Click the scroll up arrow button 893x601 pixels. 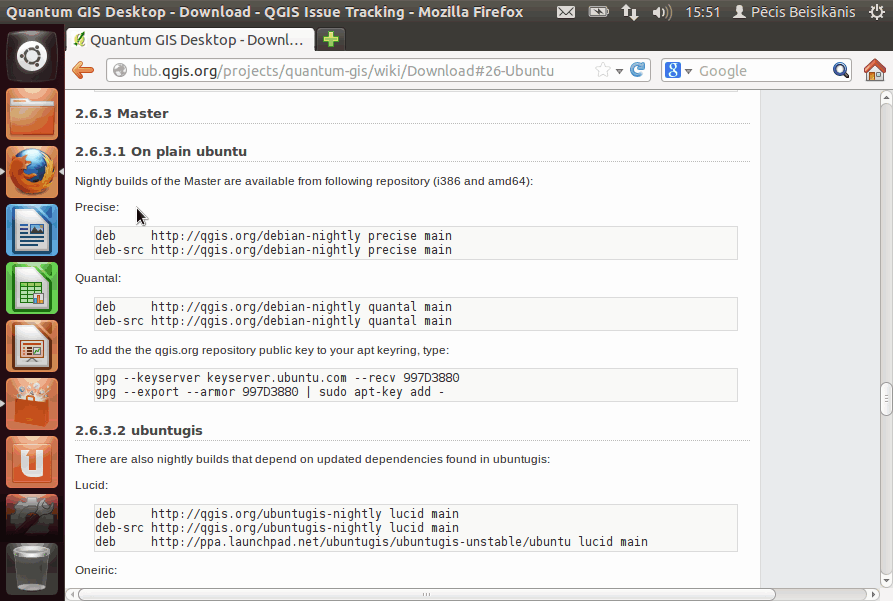(886, 98)
